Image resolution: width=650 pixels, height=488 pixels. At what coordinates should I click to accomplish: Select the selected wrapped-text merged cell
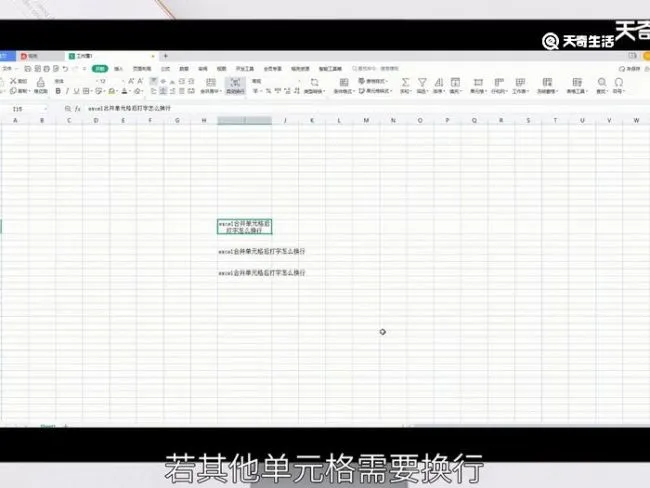(x=245, y=227)
